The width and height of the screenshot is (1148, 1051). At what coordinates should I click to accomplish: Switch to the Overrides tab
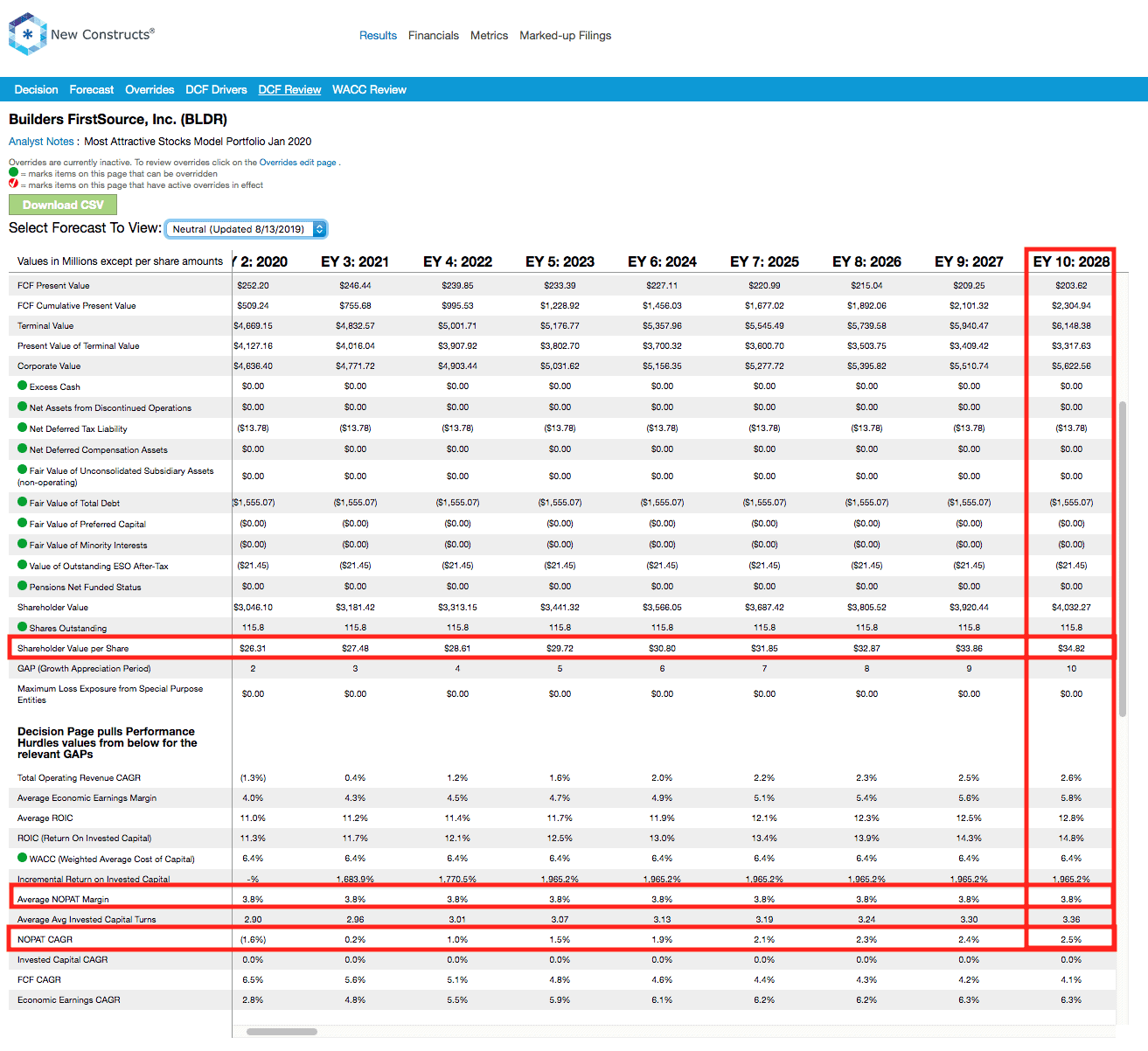click(150, 90)
